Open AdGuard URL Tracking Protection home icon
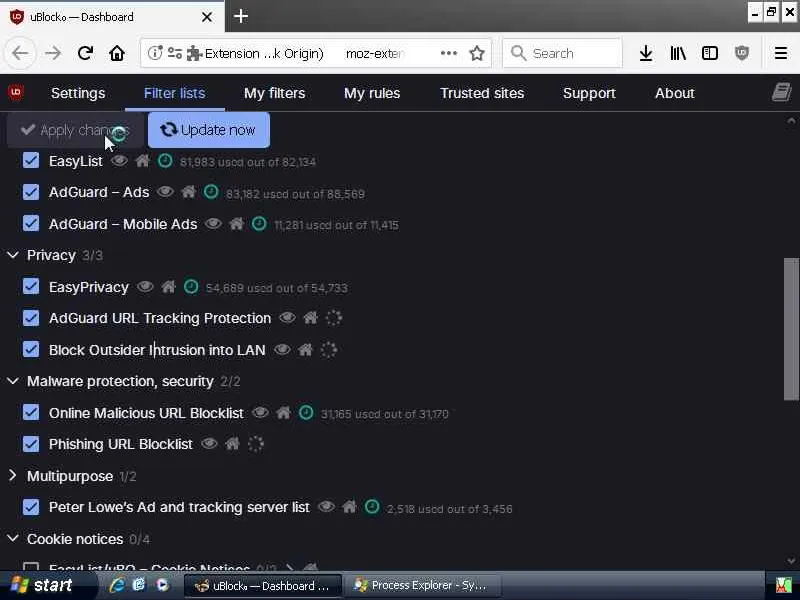The height and width of the screenshot is (600, 800). coord(310,318)
